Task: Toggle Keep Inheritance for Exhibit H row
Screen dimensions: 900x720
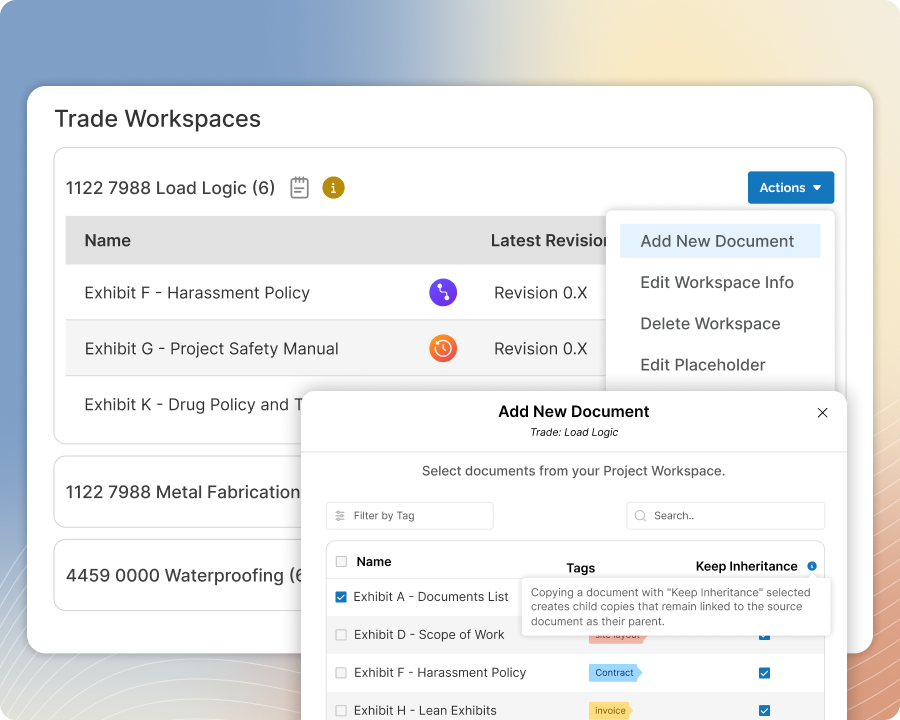Action: click(x=765, y=711)
